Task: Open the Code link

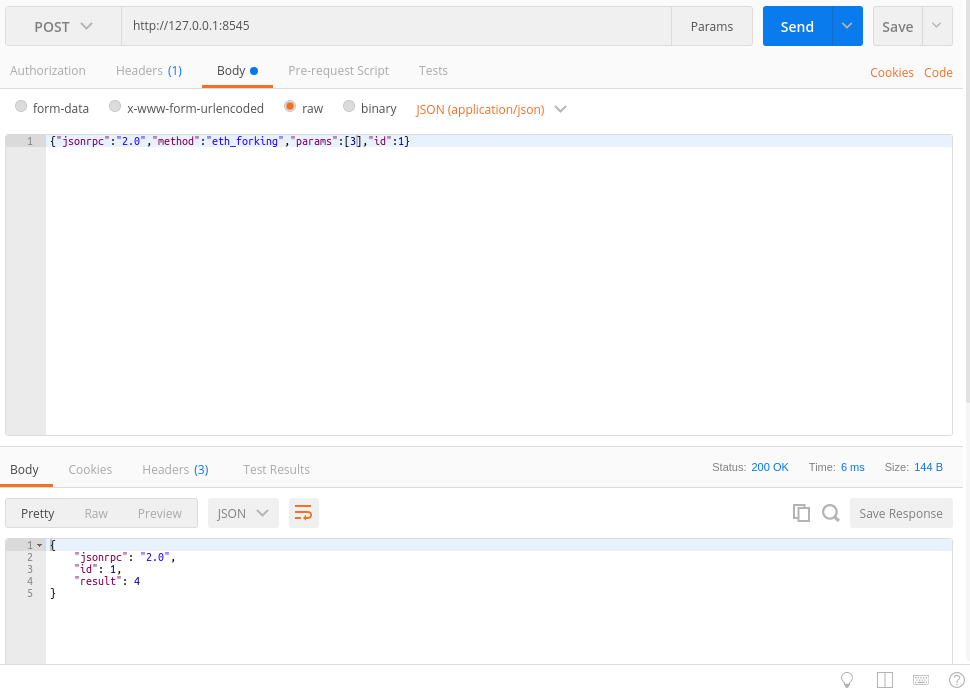Action: (938, 72)
